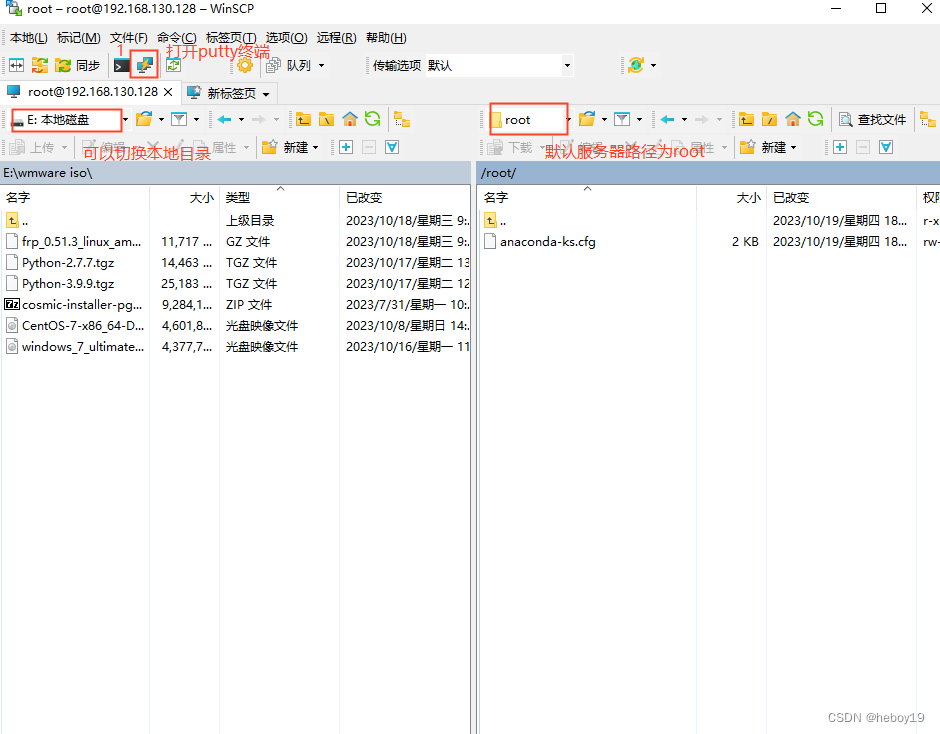Open the console terminal icon

(121, 65)
